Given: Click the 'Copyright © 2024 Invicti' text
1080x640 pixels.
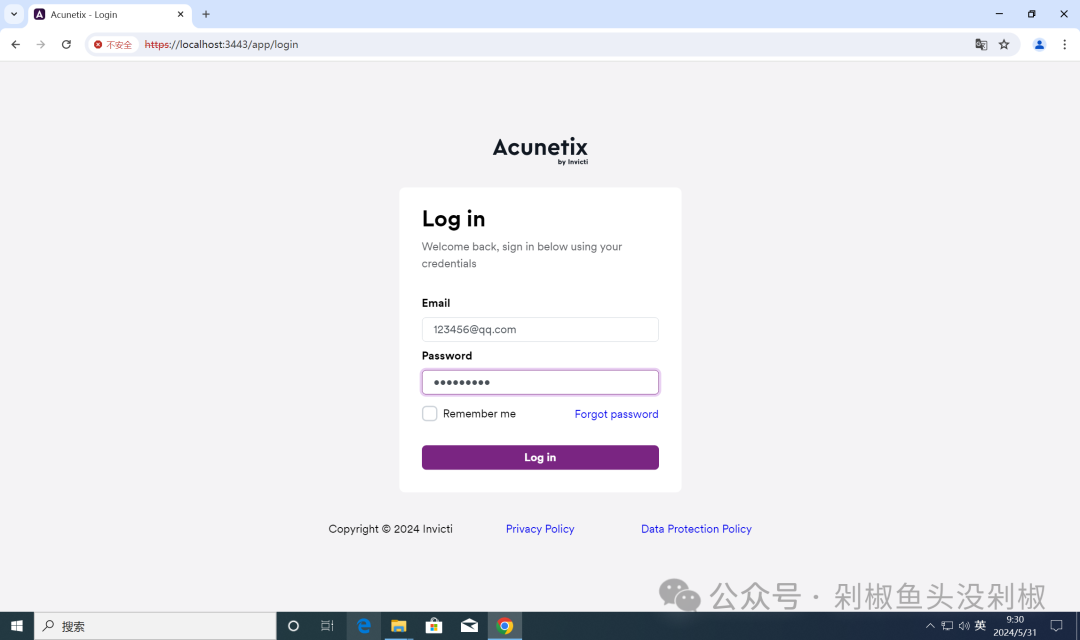Looking at the screenshot, I should (391, 529).
